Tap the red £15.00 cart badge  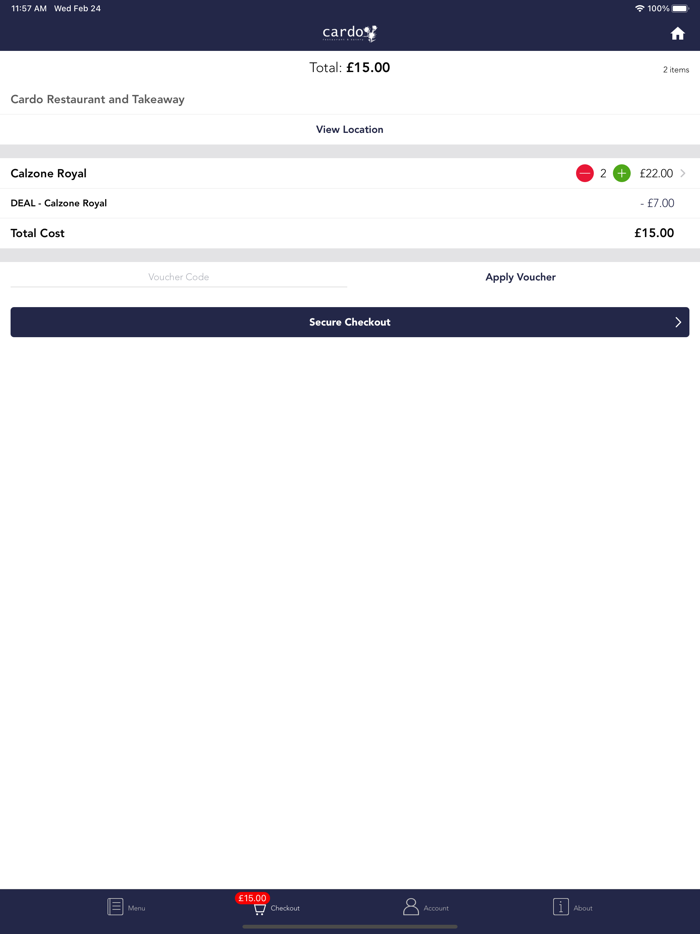[x=252, y=898]
